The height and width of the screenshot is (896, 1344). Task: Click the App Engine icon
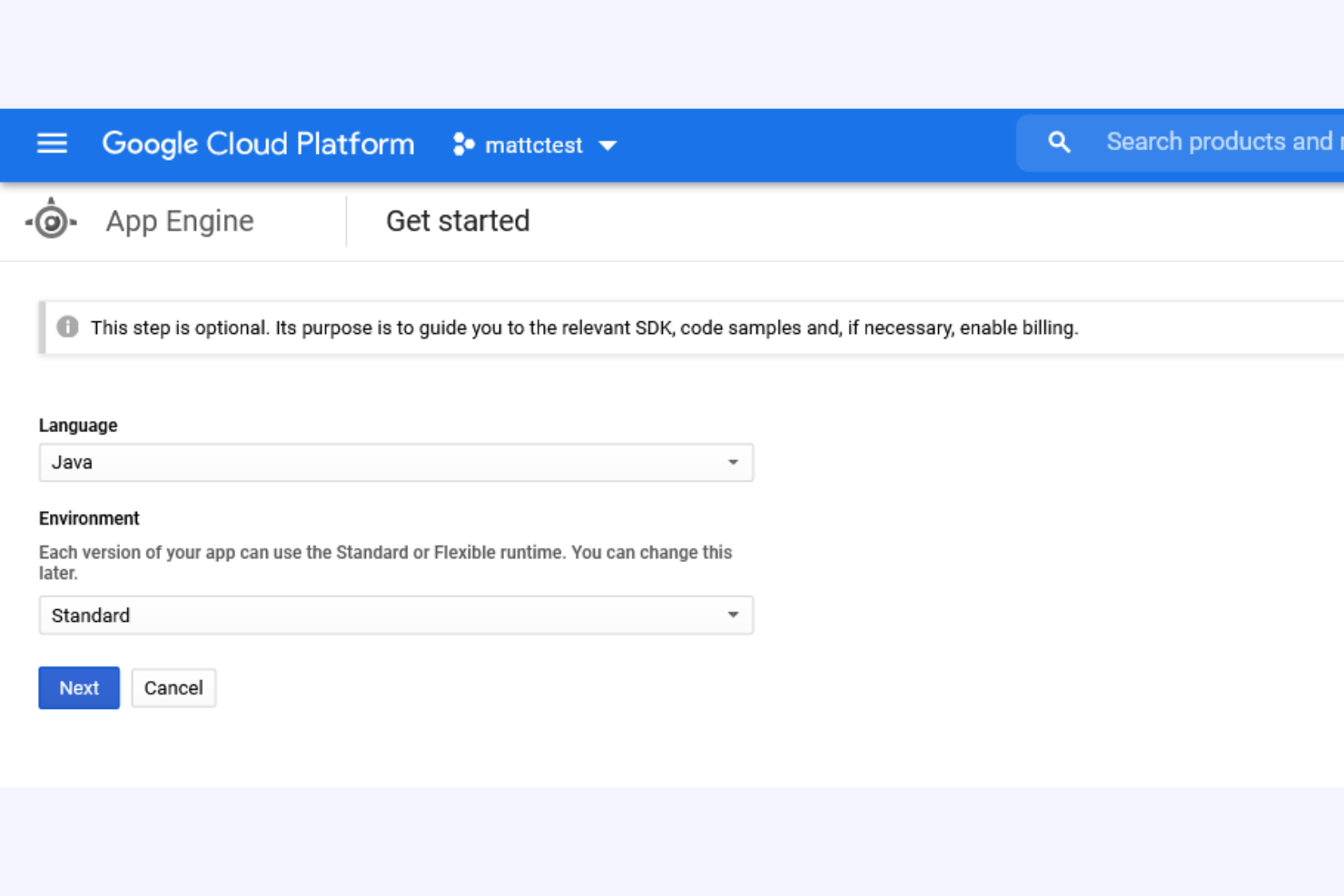tap(51, 221)
